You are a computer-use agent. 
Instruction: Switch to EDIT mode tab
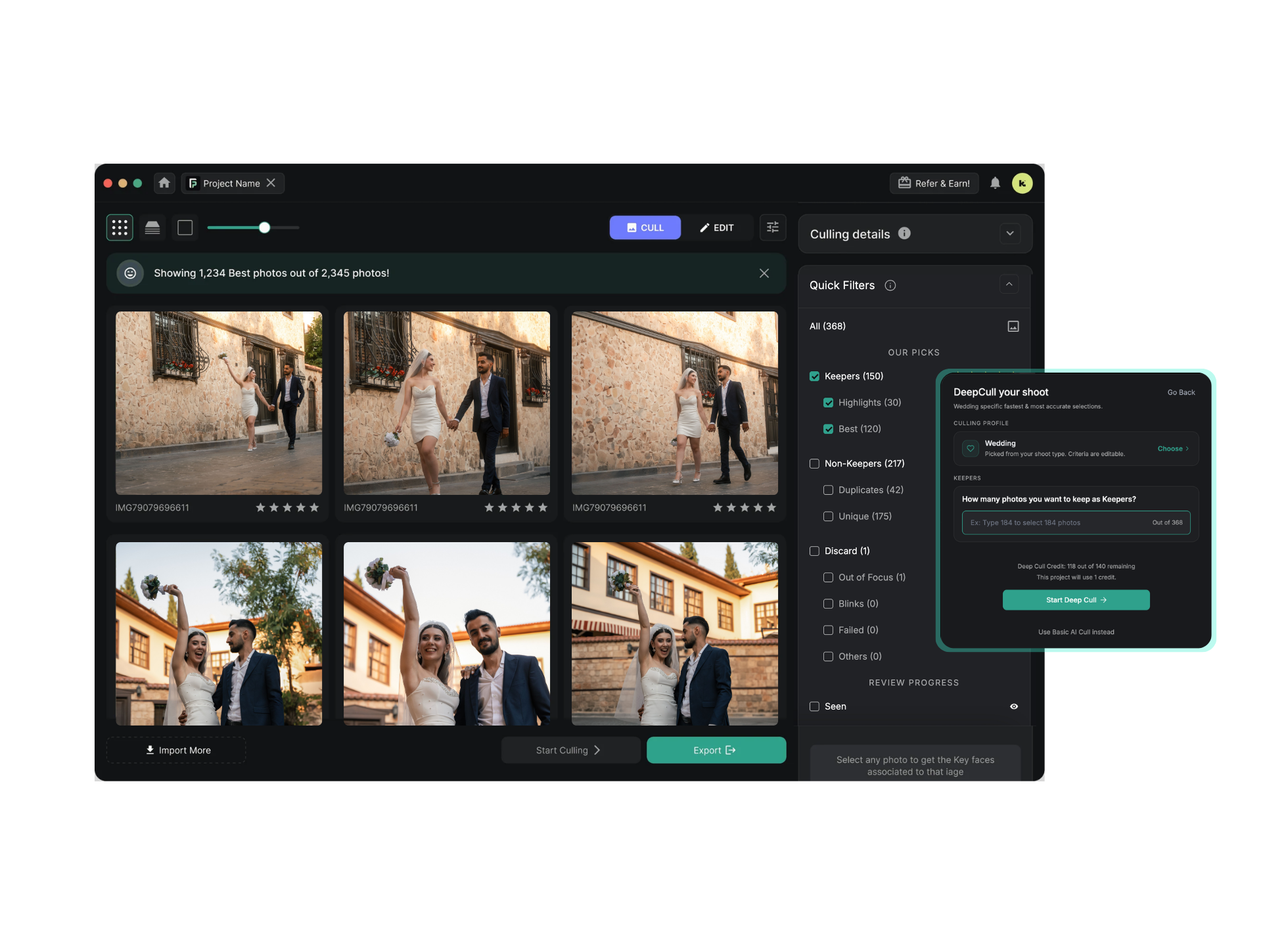[716, 227]
